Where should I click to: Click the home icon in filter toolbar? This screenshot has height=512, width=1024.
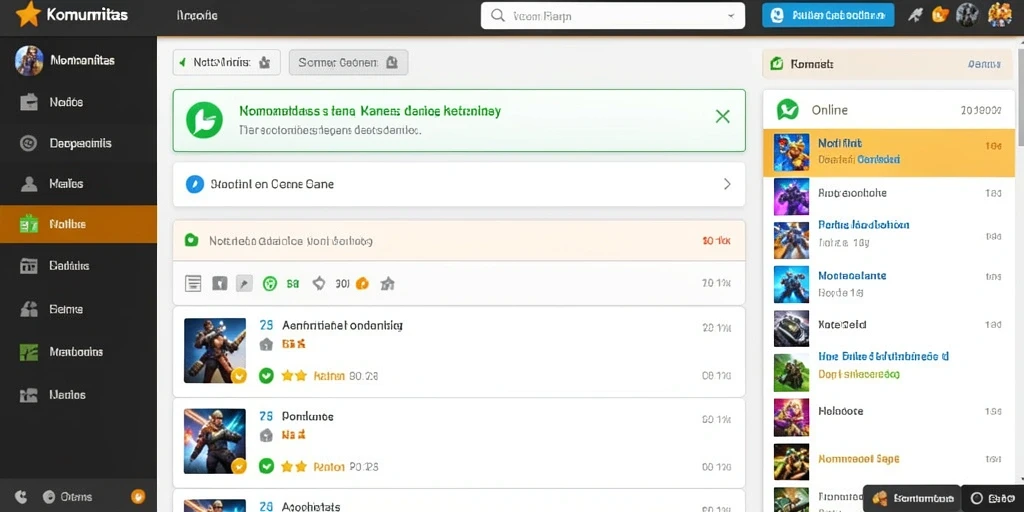(x=387, y=283)
